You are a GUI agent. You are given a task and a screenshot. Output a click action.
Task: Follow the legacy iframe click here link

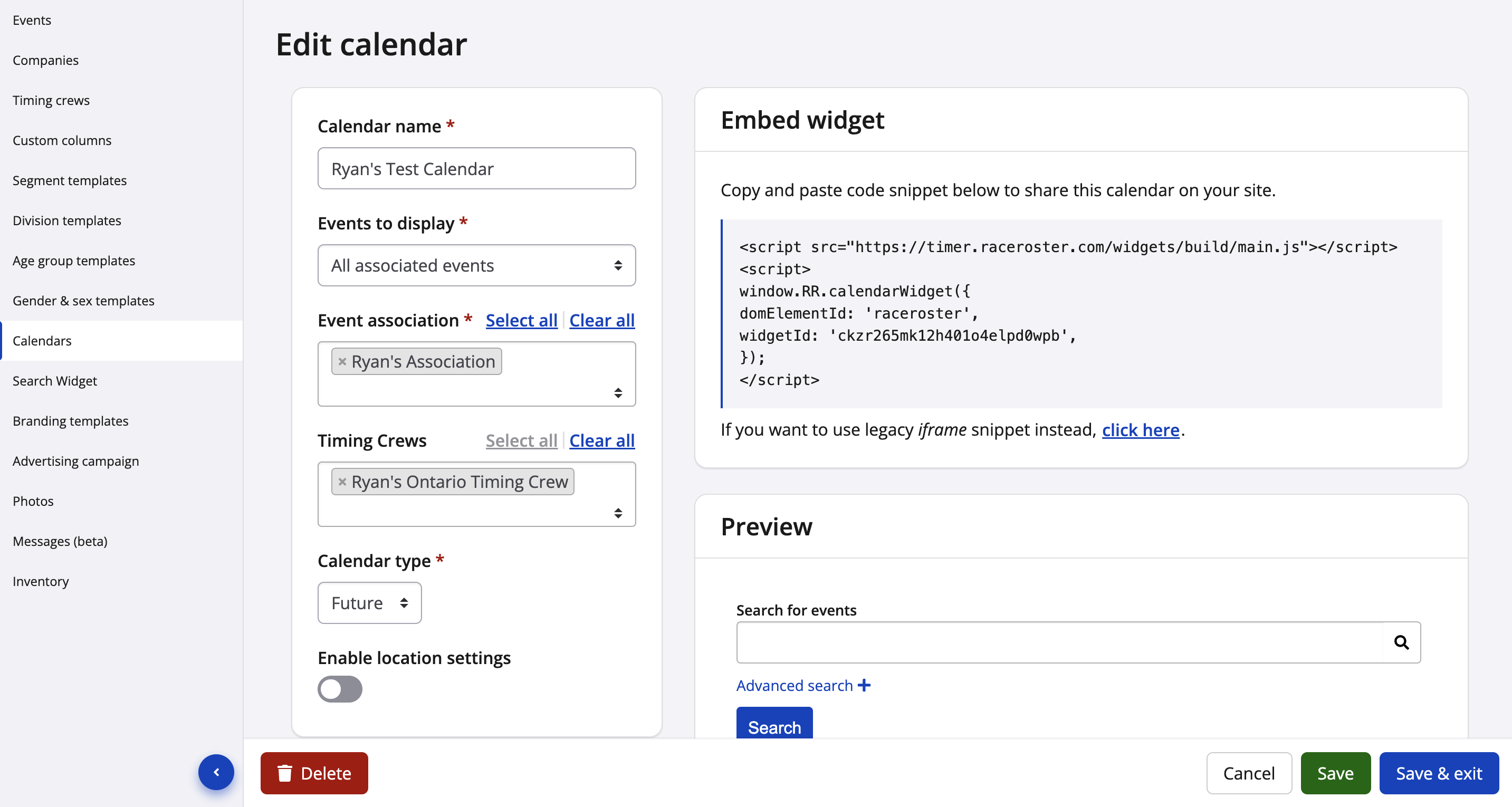(x=1140, y=430)
